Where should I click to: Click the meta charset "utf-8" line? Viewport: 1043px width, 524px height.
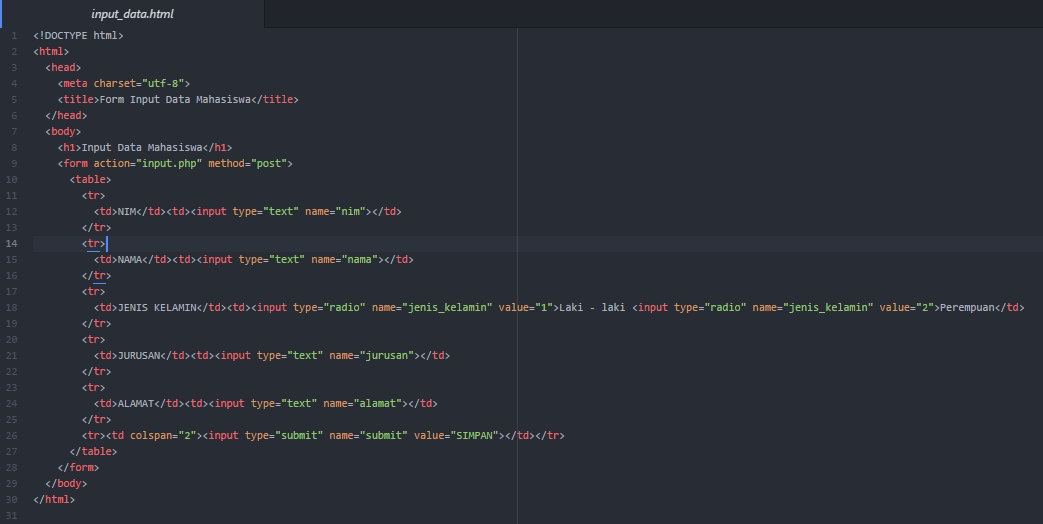[124, 84]
